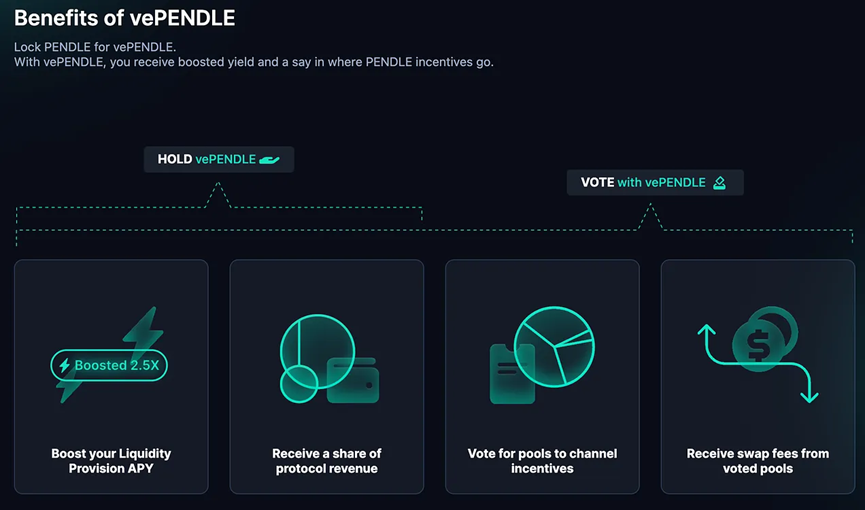This screenshot has height=510, width=865.
Task: Open the Vote for pools to channel incentives card
Action: tap(542, 376)
